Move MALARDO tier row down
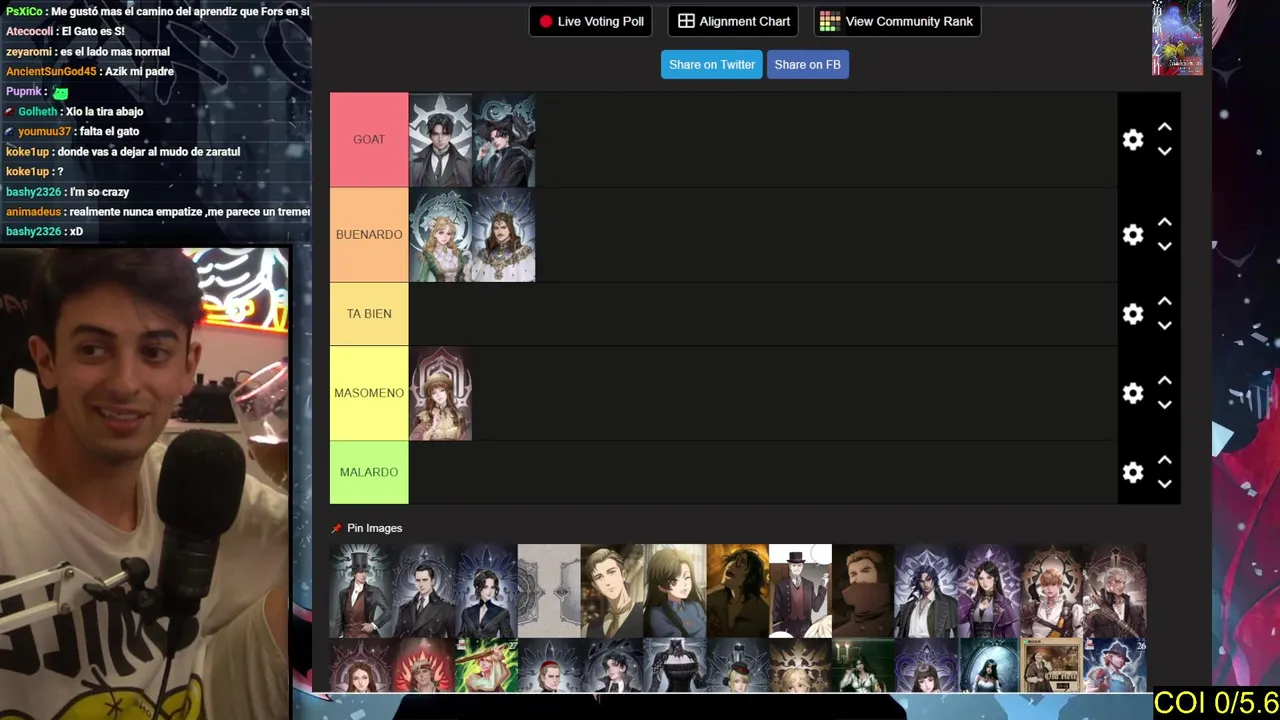This screenshot has height=720, width=1280. 1164,484
